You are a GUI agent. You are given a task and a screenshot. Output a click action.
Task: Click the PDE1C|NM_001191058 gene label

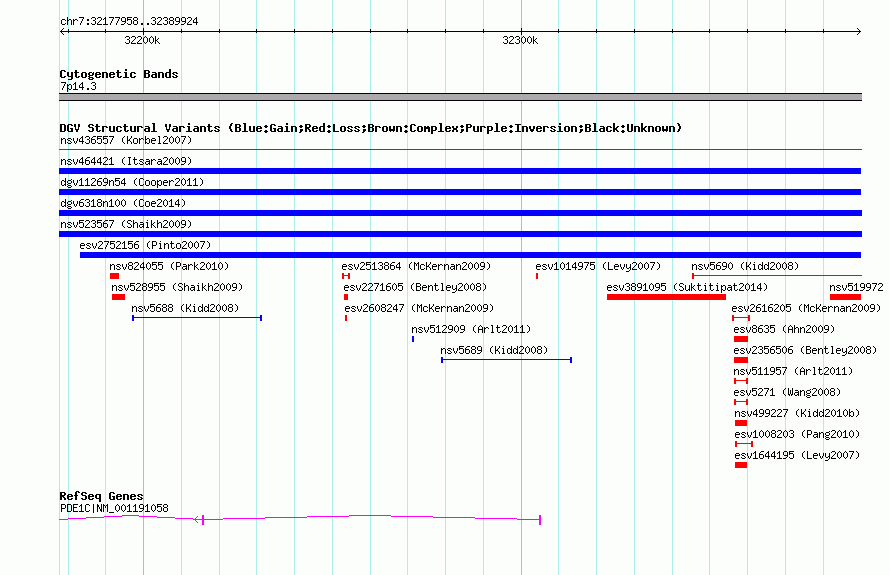point(114,508)
